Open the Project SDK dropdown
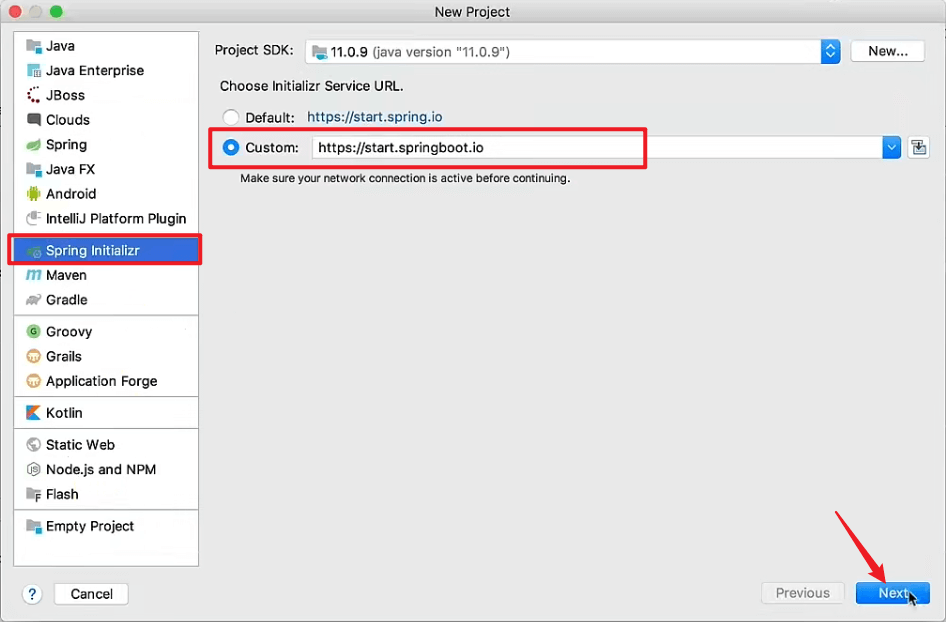The width and height of the screenshot is (946, 622). click(830, 51)
